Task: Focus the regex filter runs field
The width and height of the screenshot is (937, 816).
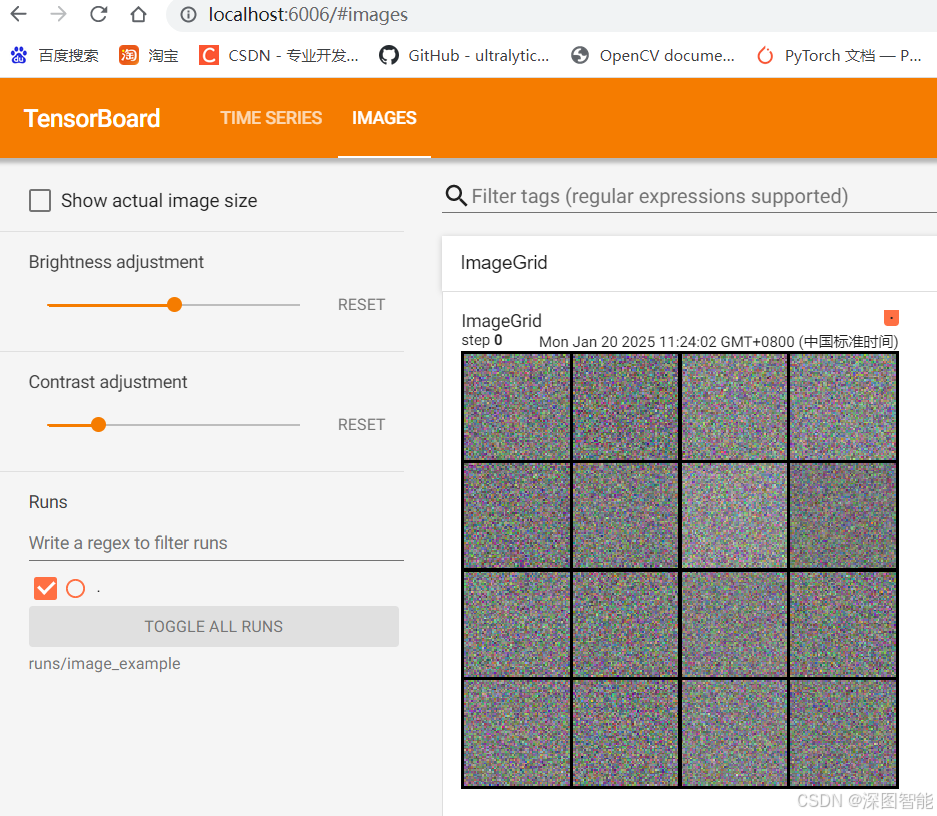Action: 216,543
